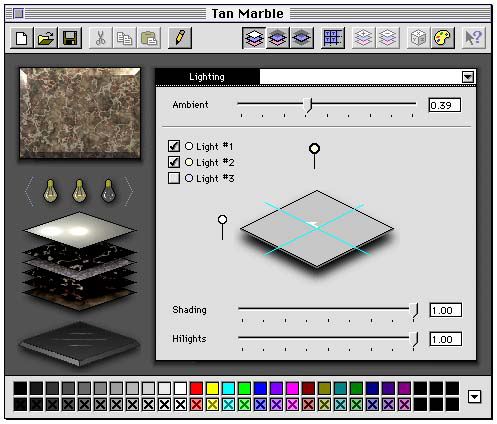Image resolution: width=497 pixels, height=424 pixels.
Task: Select the Lighting tab header
Action: pos(207,77)
